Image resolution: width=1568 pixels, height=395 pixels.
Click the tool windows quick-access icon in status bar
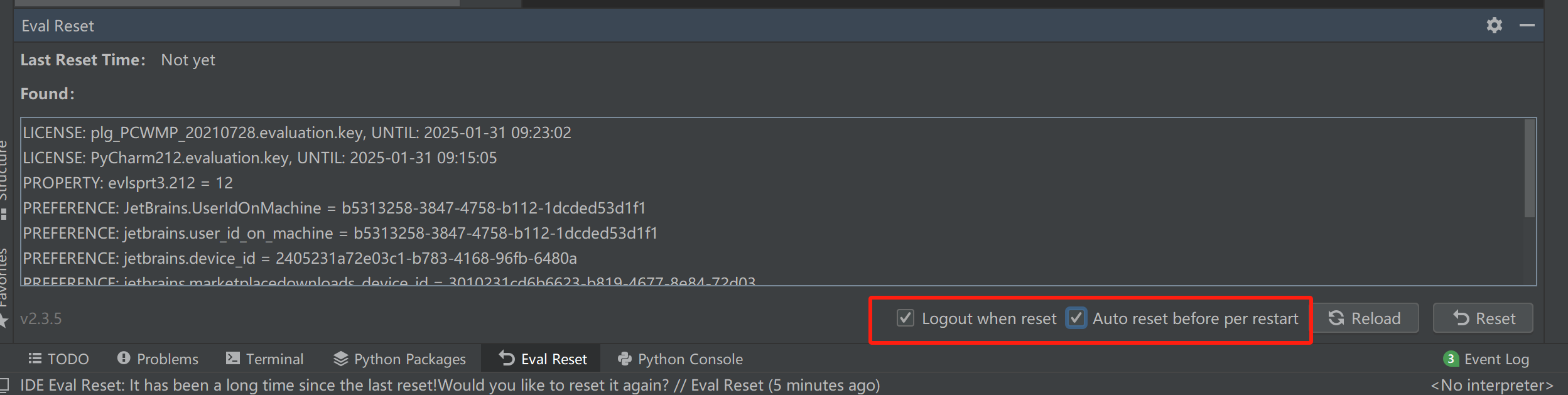pyautogui.click(x=4, y=384)
